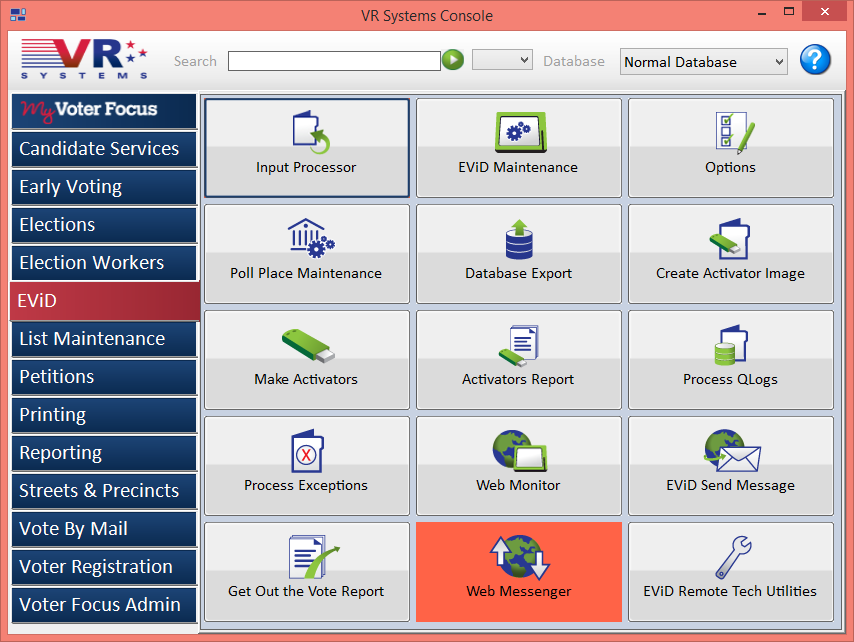Open the Process Exceptions icon

click(x=307, y=451)
